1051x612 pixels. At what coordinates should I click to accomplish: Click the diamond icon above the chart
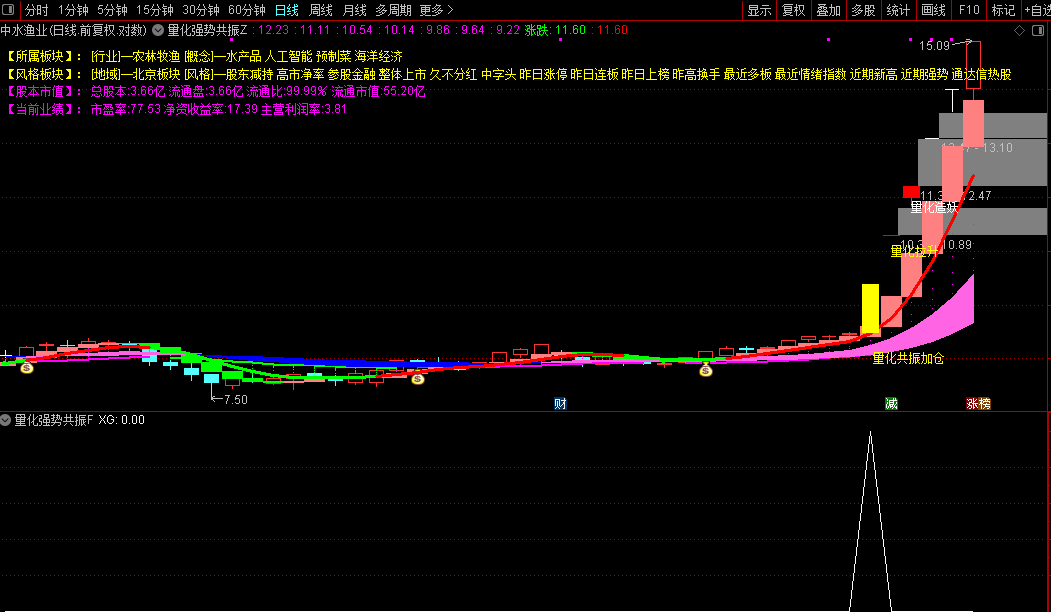tap(1019, 30)
